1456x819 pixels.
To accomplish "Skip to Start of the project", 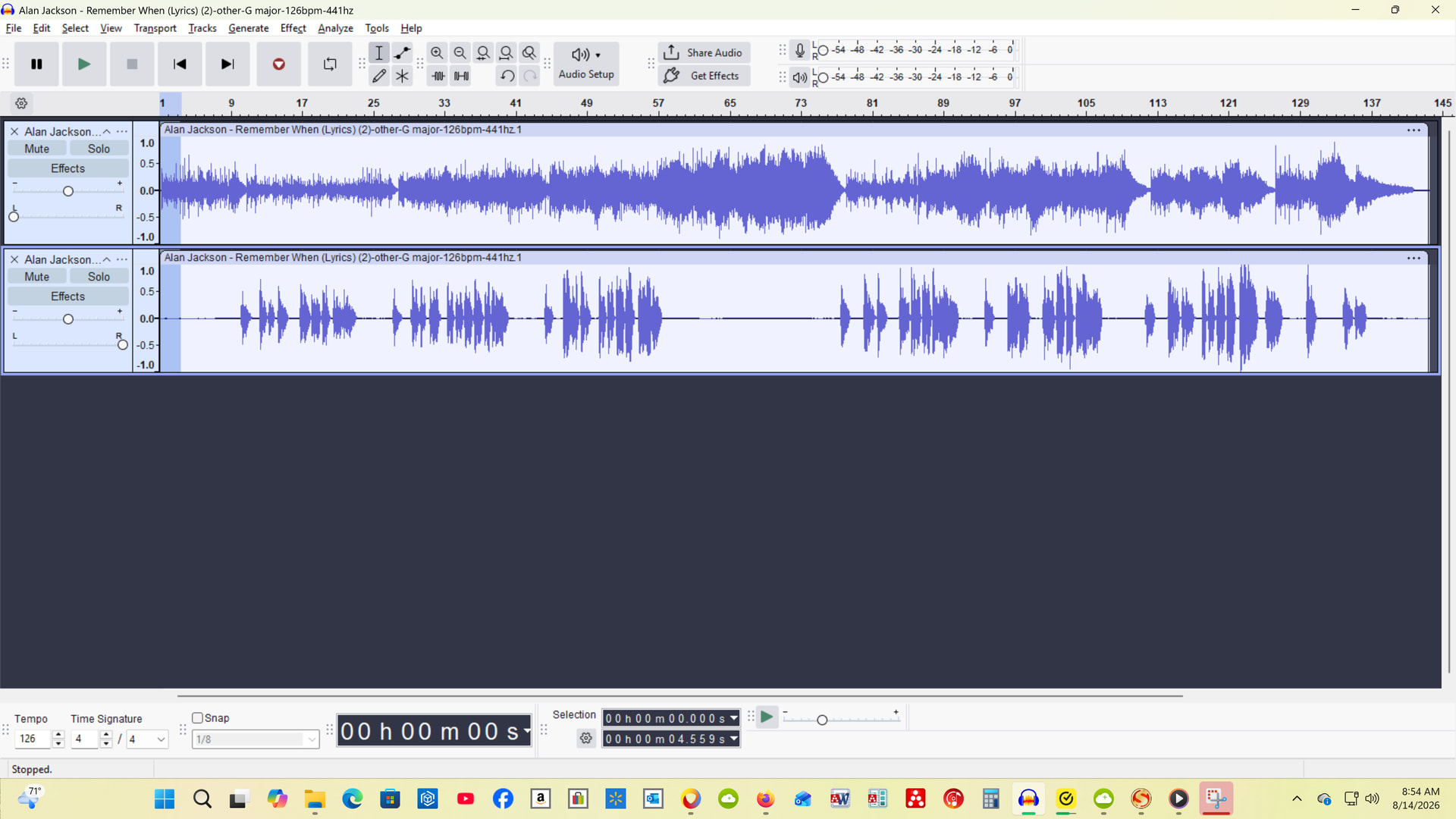I will (x=180, y=64).
